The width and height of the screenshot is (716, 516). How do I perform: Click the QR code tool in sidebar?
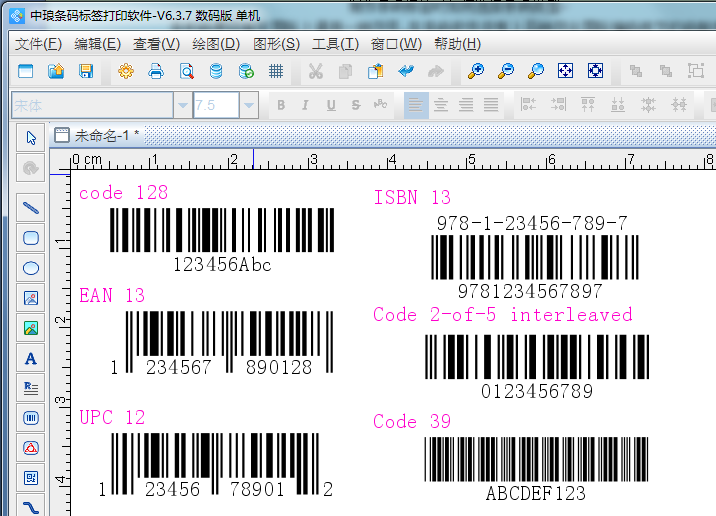31,478
